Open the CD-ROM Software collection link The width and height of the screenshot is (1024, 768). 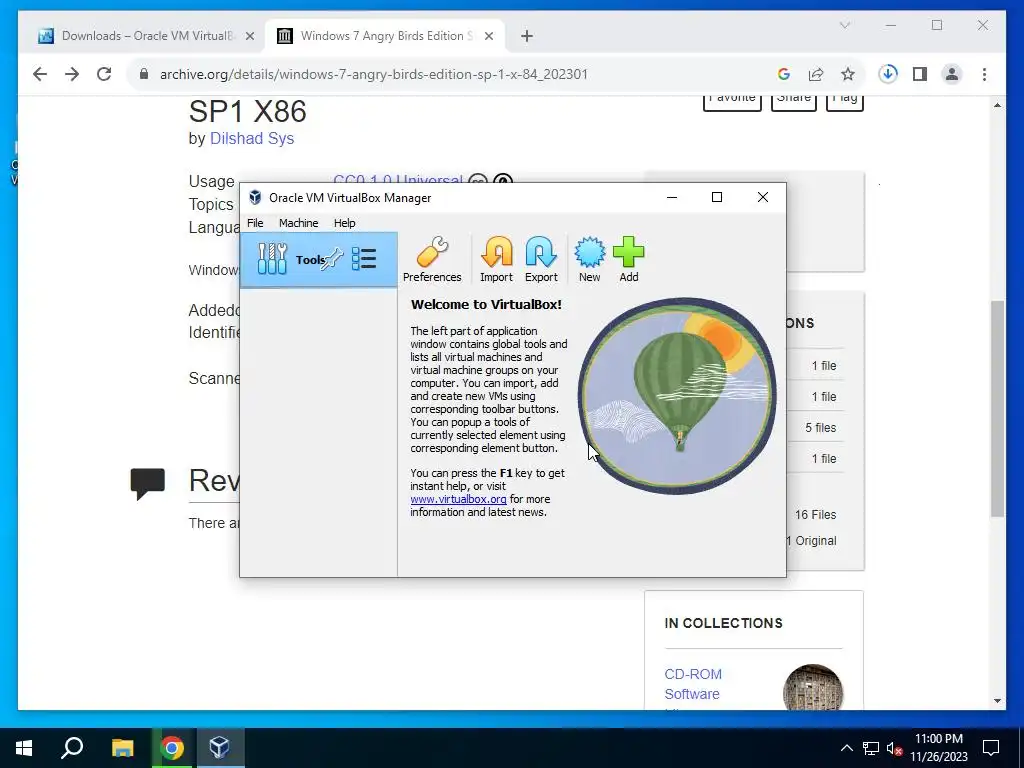(693, 684)
